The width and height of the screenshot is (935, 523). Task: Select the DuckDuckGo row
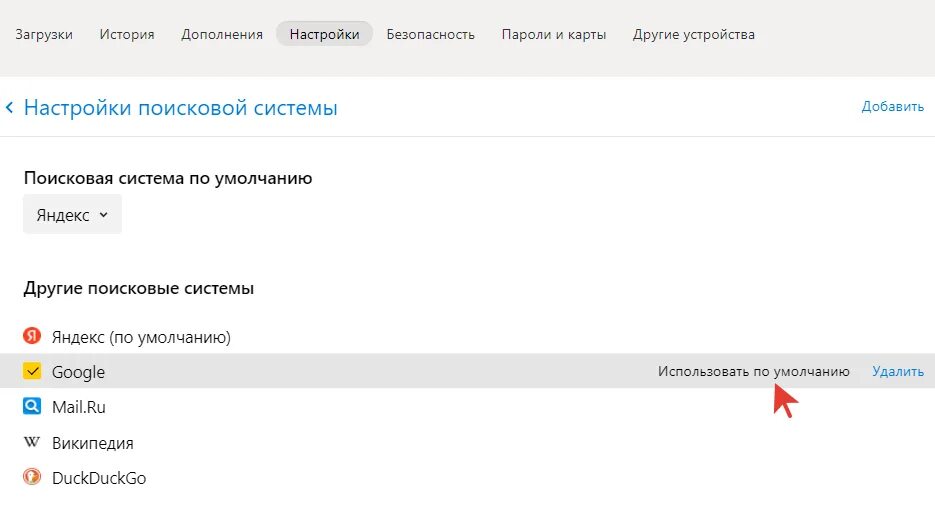[x=468, y=478]
